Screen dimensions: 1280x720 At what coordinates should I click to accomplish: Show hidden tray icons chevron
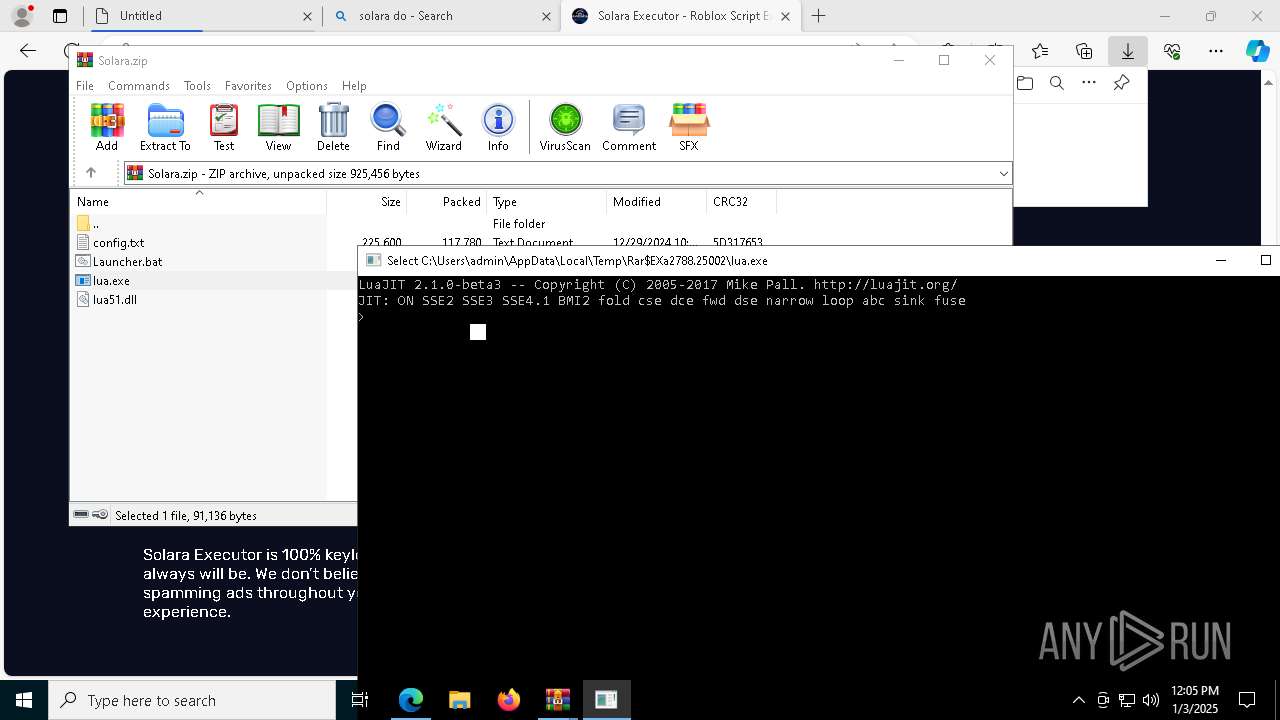(x=1078, y=700)
